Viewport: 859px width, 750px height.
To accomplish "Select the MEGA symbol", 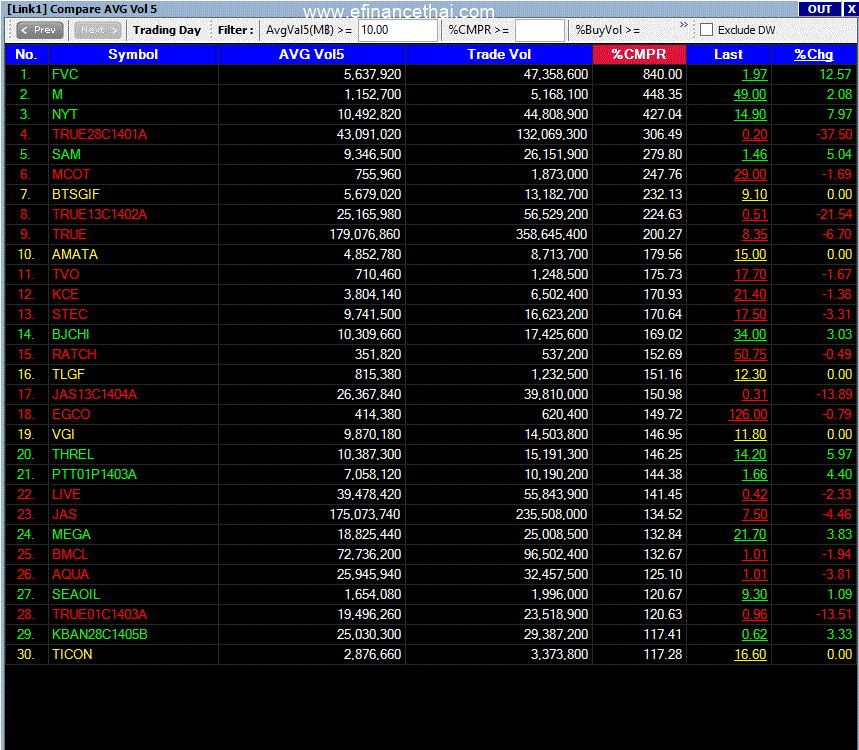I will click(x=71, y=534).
